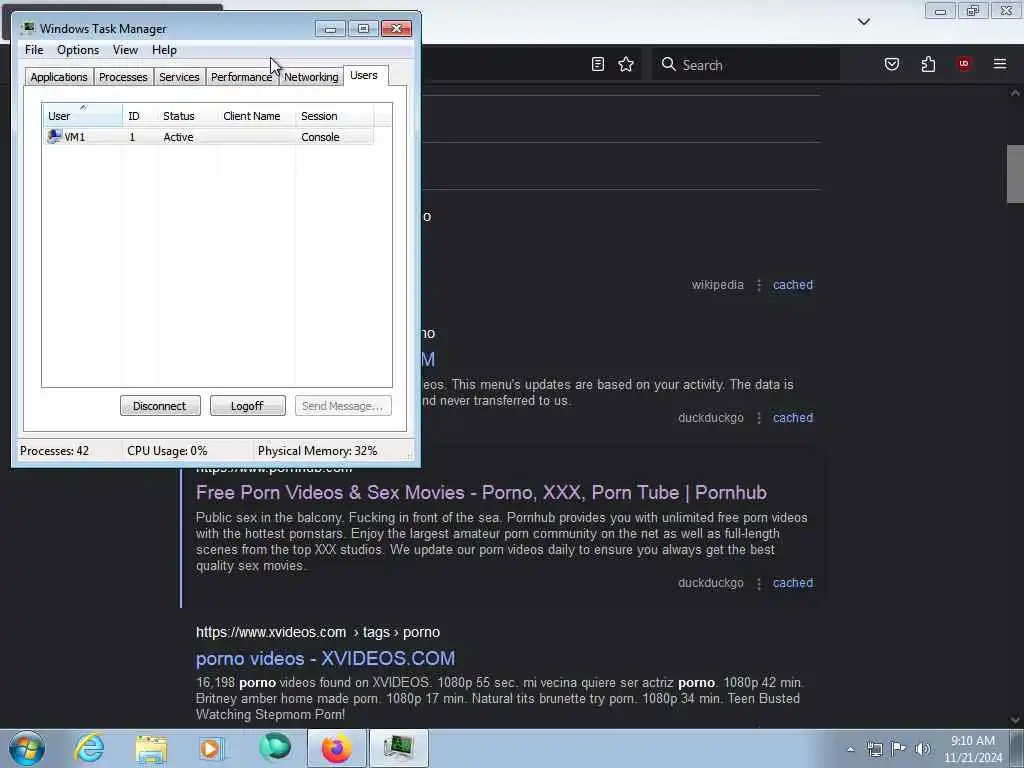The image size is (1024, 768).
Task: Open Save to Pocket icon
Action: [891, 64]
